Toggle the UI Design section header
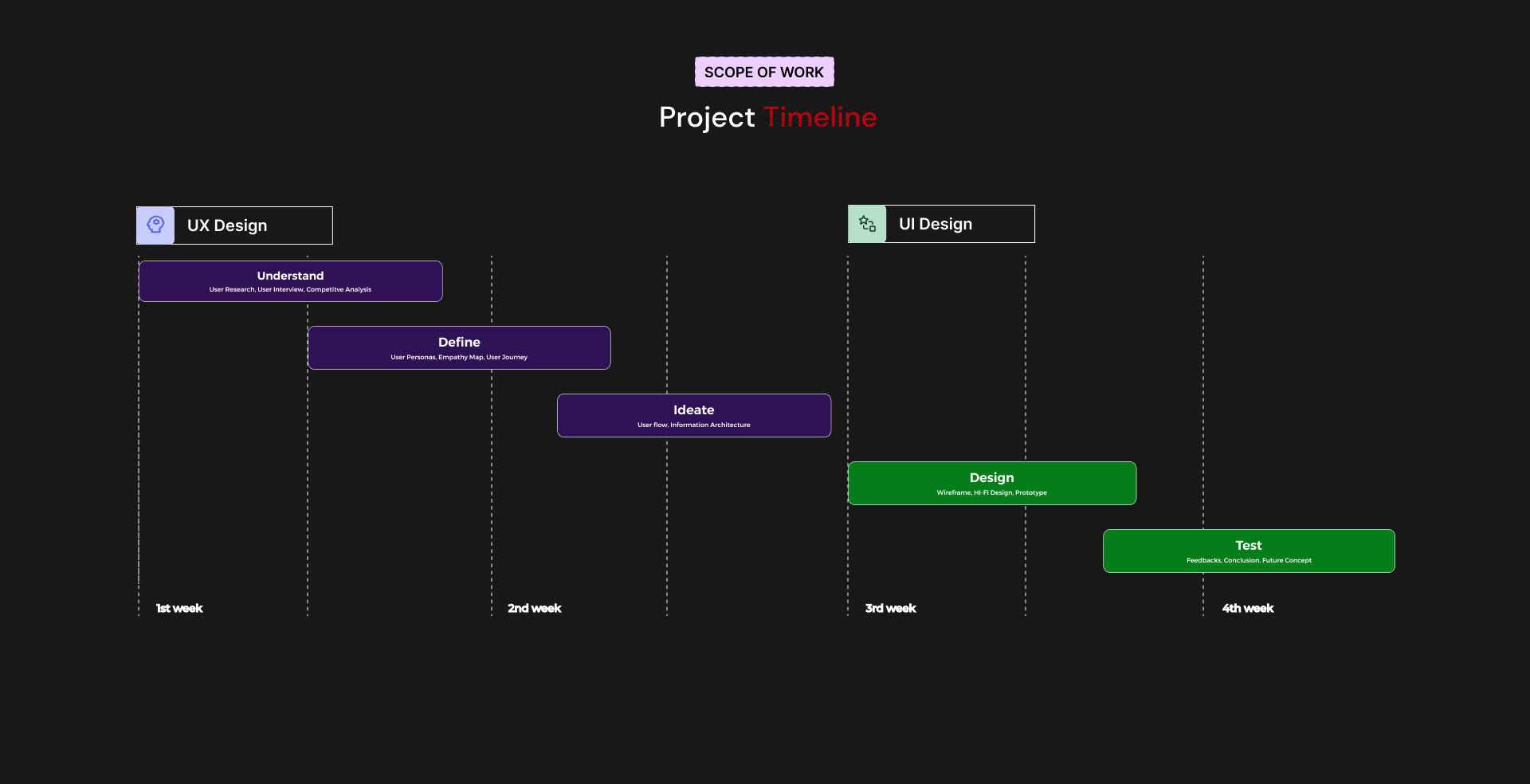 point(941,224)
